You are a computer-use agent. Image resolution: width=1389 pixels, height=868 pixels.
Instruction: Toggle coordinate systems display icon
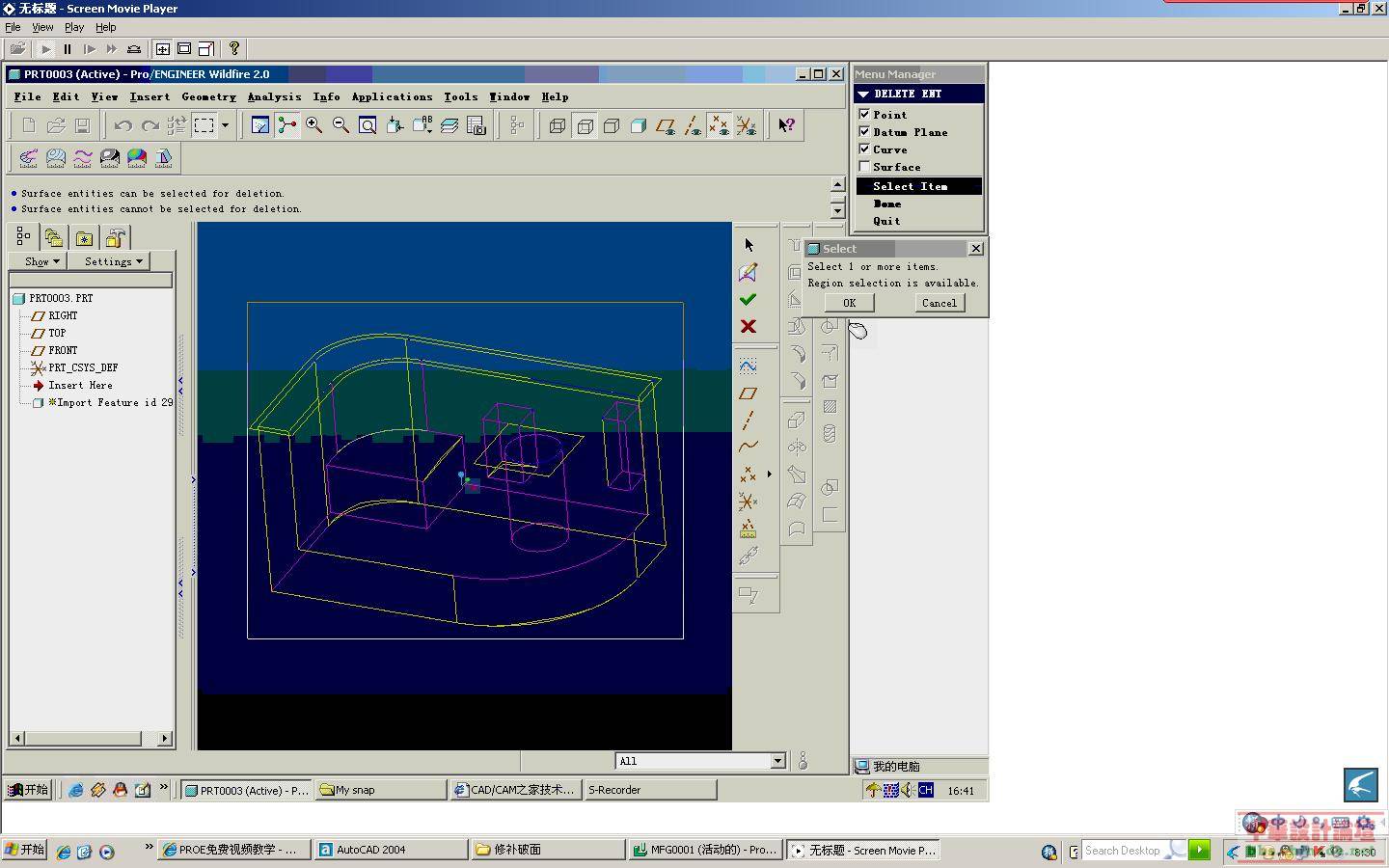pos(747,125)
